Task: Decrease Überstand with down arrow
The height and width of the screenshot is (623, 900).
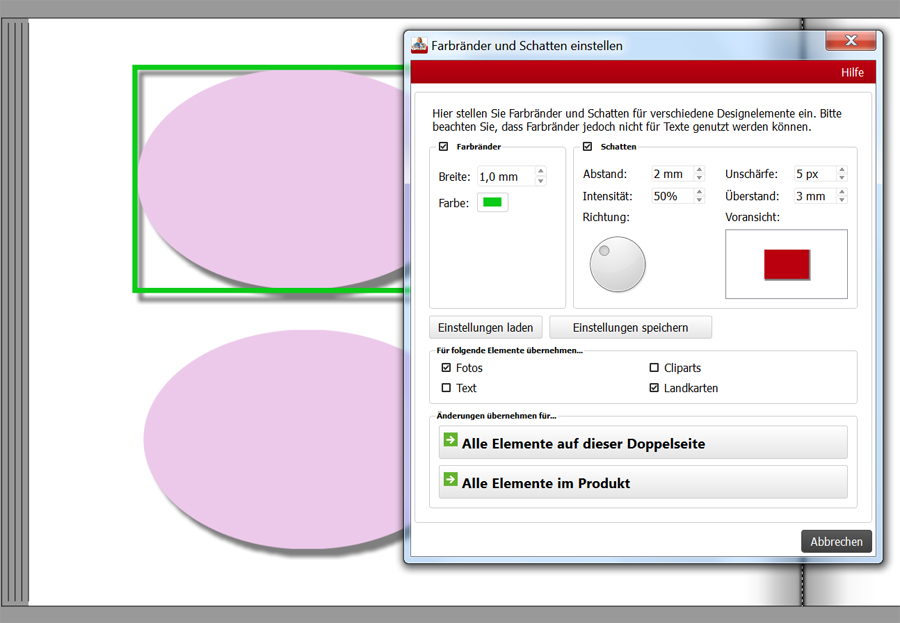Action: [x=841, y=200]
